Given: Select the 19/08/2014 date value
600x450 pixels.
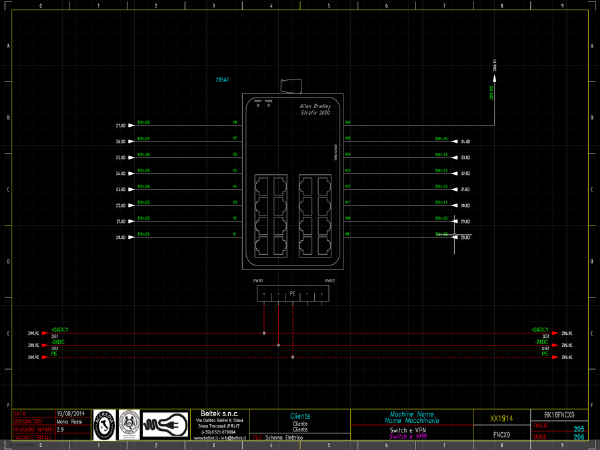Looking at the screenshot, I should [71, 414].
